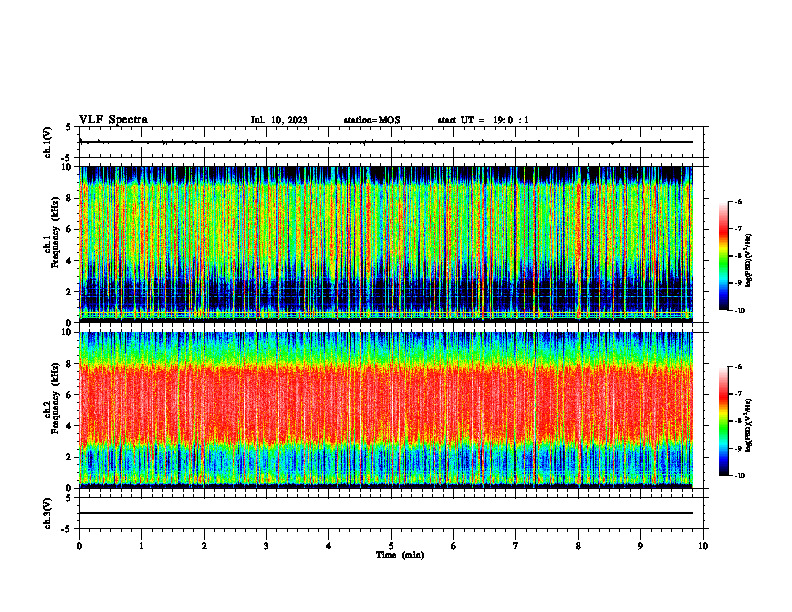Click the time axis tick label "9"

640,546
